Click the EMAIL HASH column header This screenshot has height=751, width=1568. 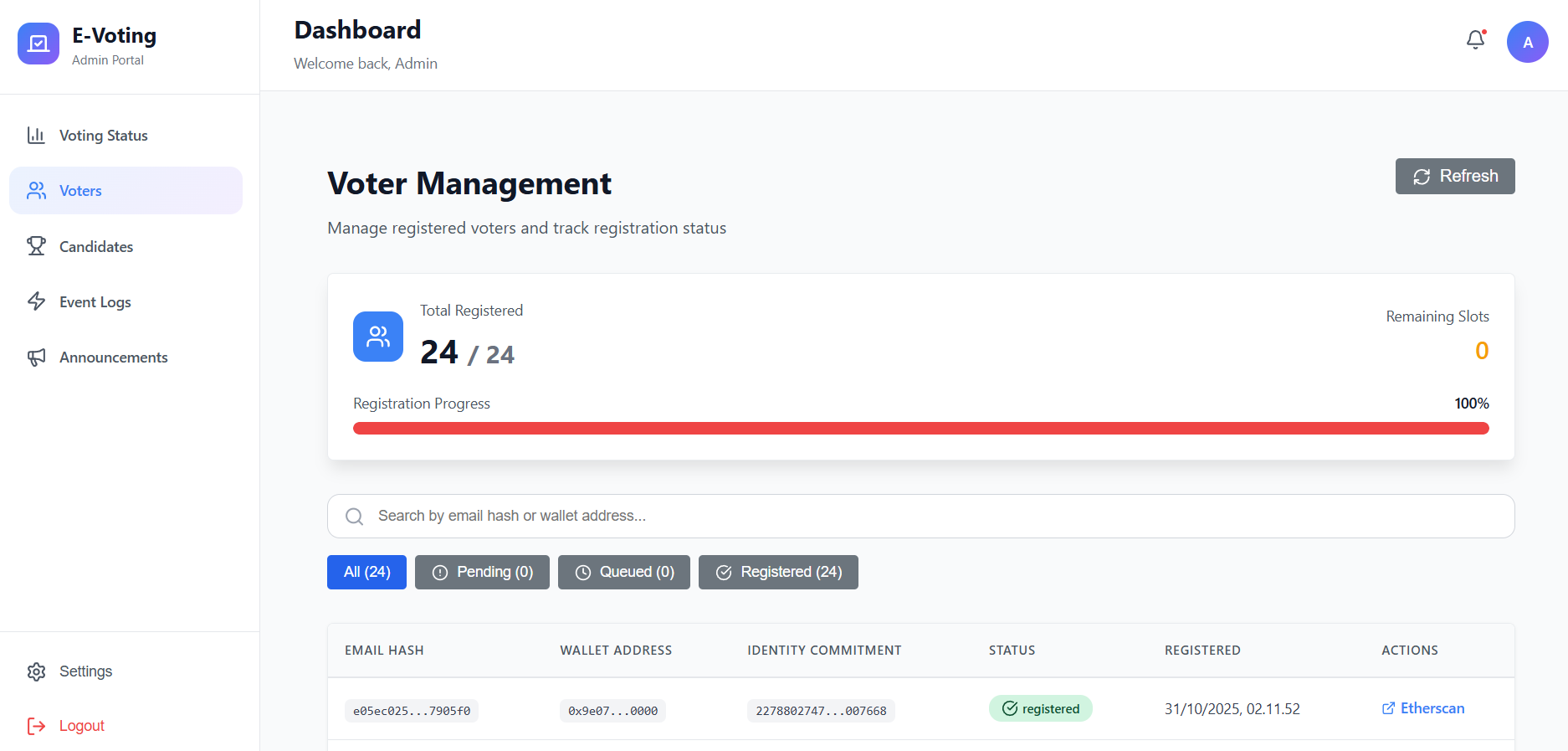point(384,651)
